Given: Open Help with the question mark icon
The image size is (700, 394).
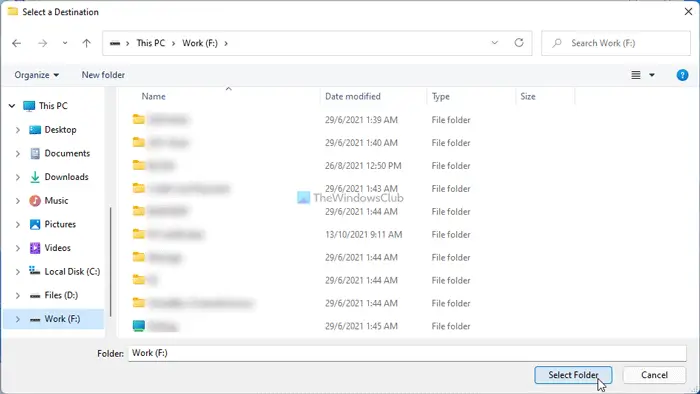Looking at the screenshot, I should 682,75.
